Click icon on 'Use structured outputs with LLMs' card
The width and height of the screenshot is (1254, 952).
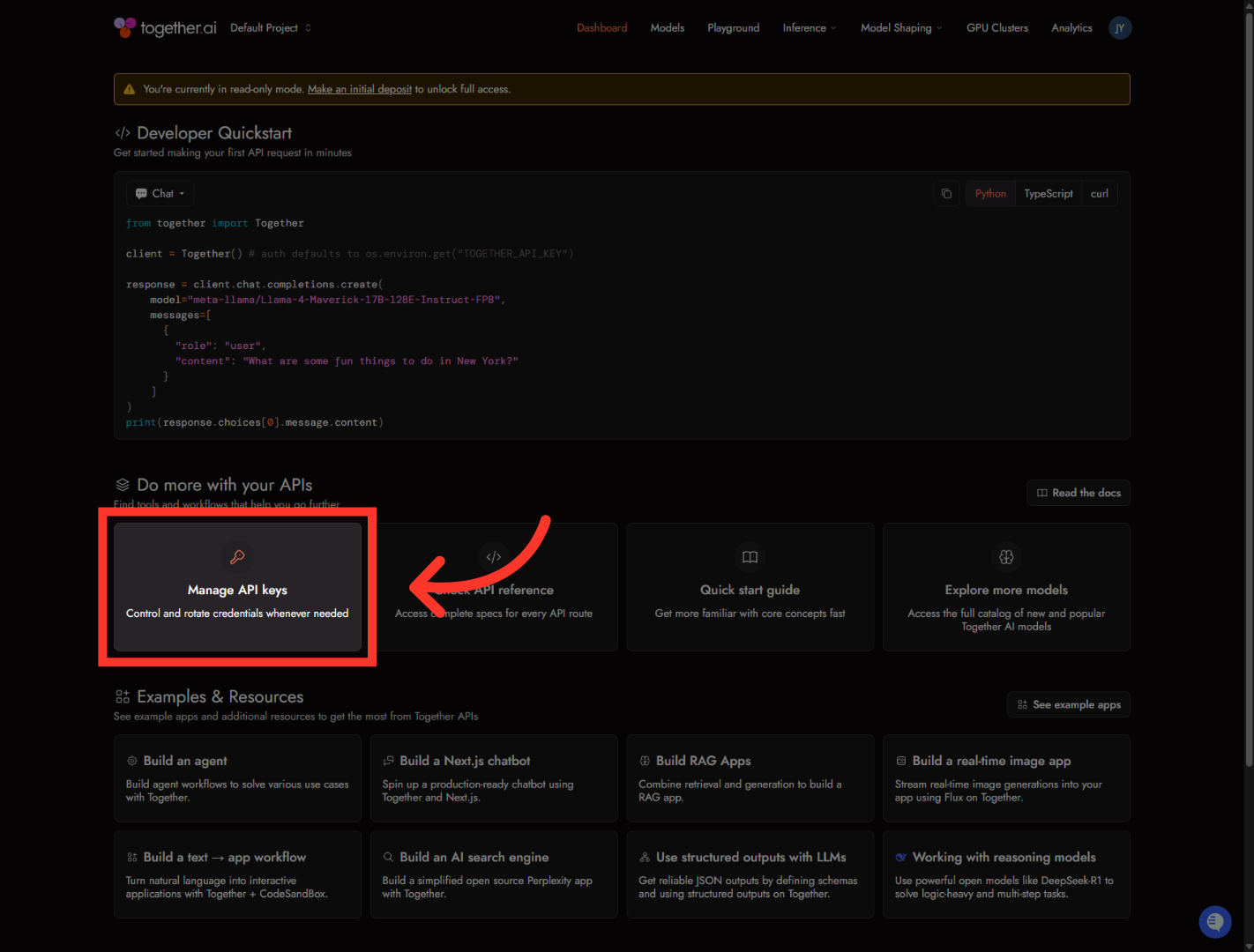point(645,857)
